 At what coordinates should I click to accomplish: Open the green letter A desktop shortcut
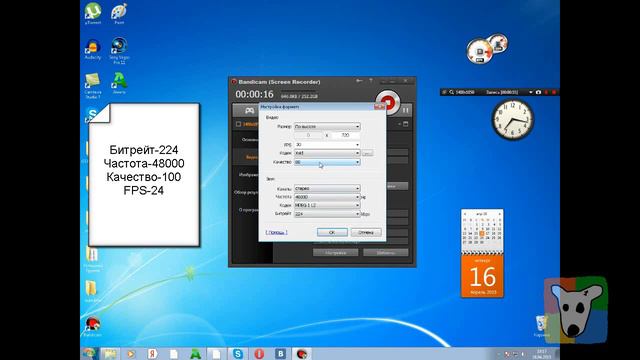point(119,83)
